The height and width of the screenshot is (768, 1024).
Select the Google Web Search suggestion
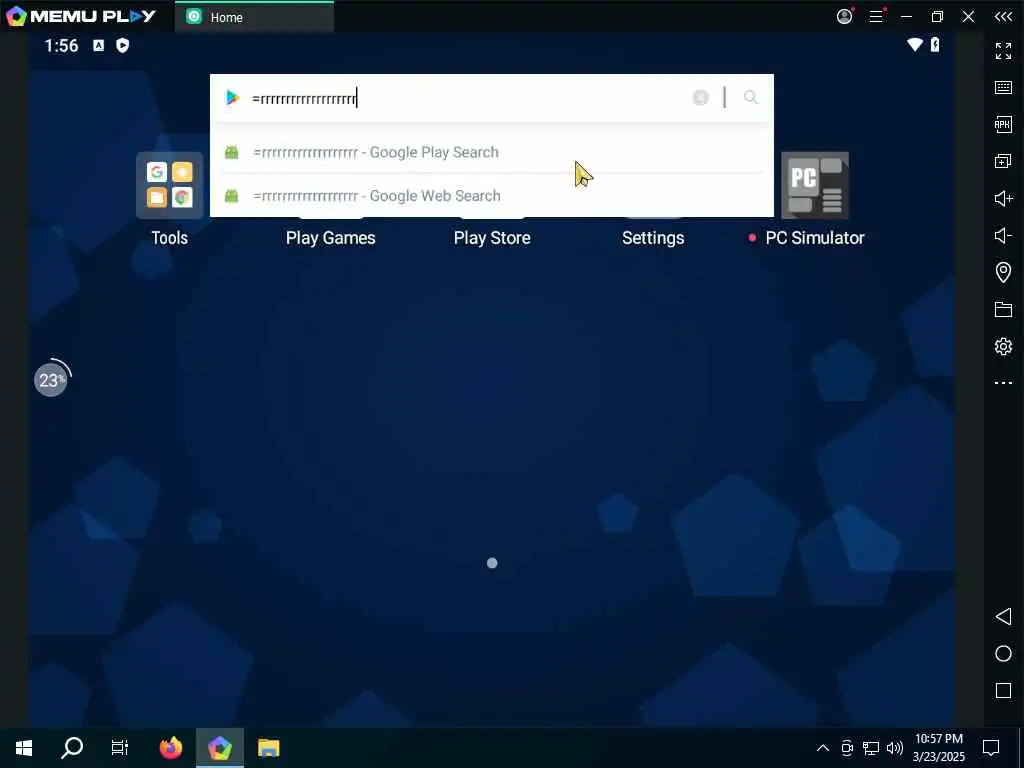492,195
